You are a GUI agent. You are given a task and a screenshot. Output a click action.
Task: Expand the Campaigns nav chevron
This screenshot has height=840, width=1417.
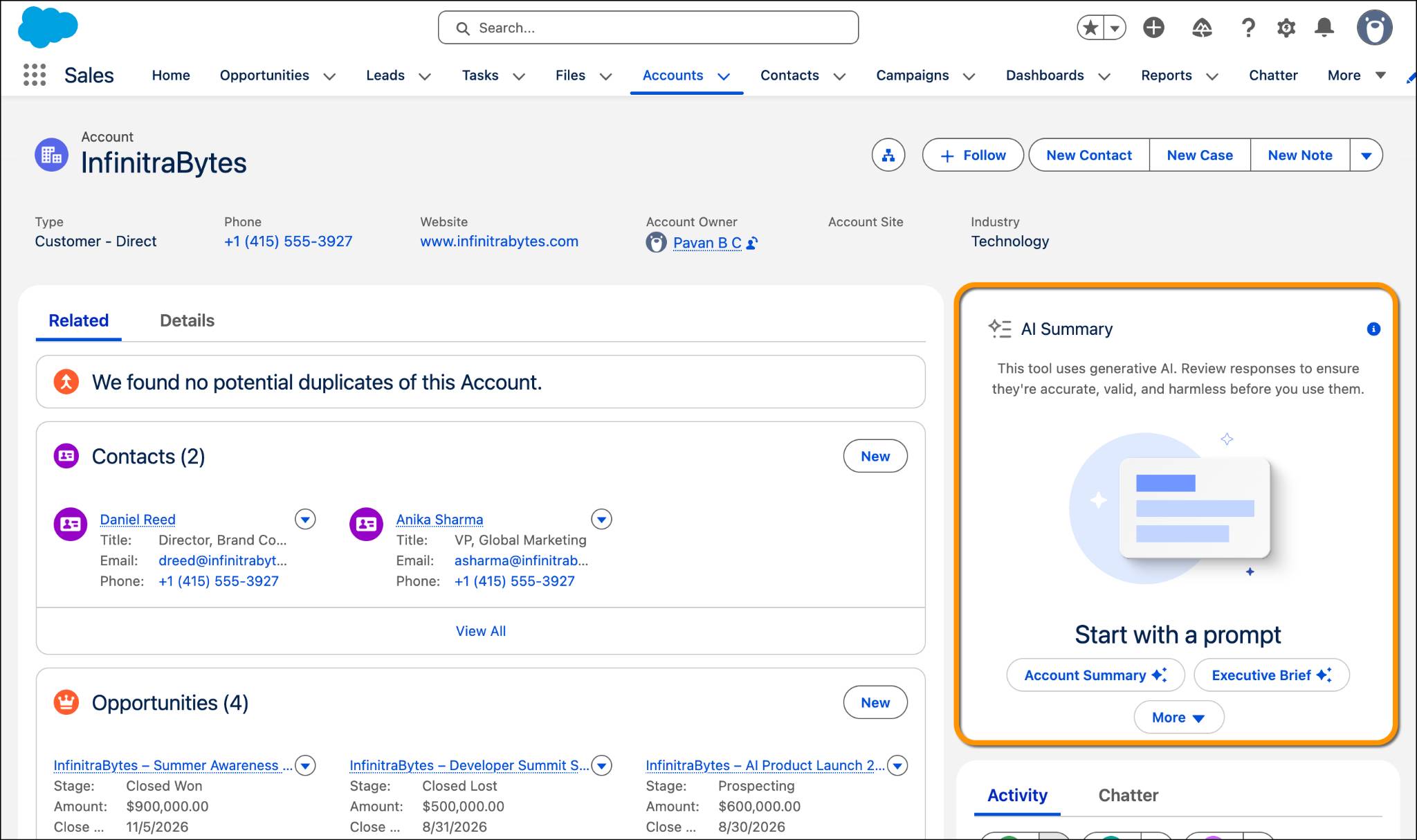[x=969, y=76]
